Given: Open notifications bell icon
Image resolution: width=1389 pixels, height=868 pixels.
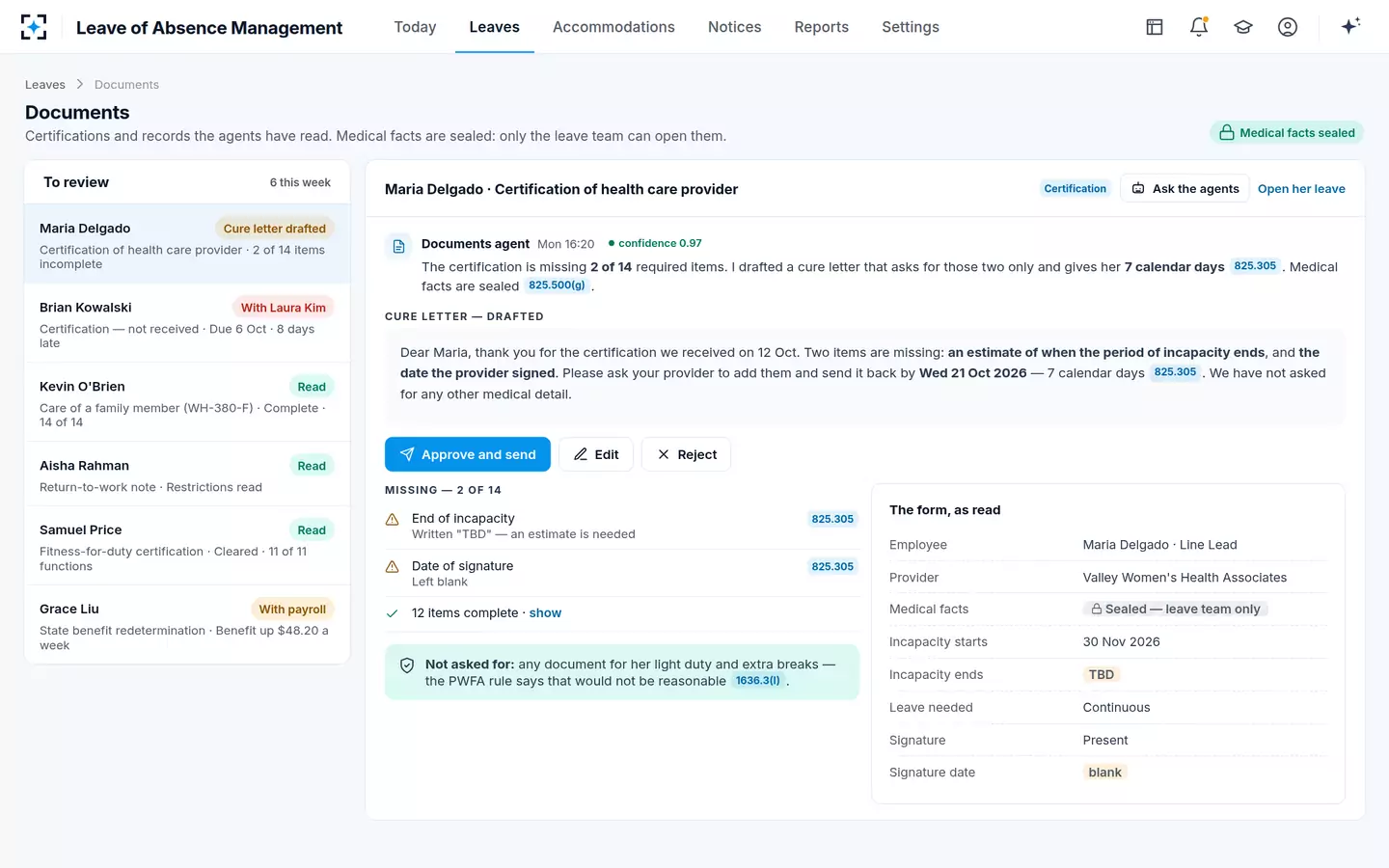Looking at the screenshot, I should 1199,27.
